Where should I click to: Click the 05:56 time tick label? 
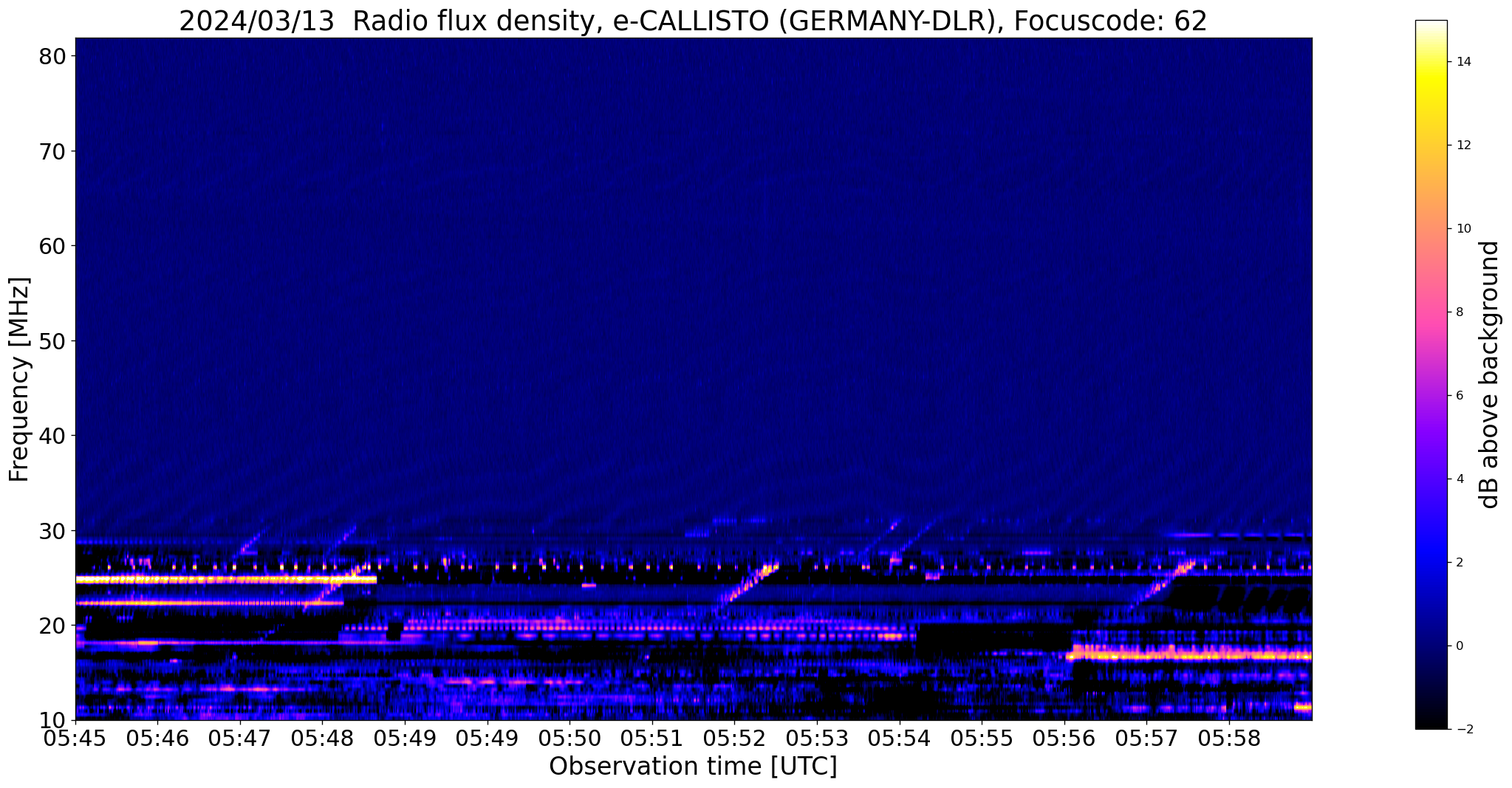[x=1064, y=739]
